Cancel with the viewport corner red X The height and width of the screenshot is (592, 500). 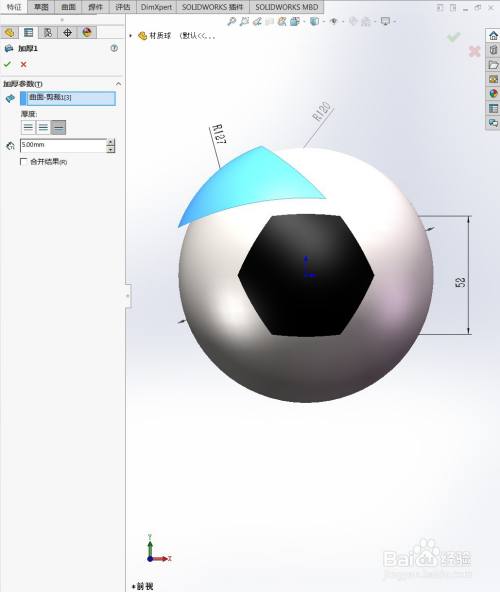474,51
